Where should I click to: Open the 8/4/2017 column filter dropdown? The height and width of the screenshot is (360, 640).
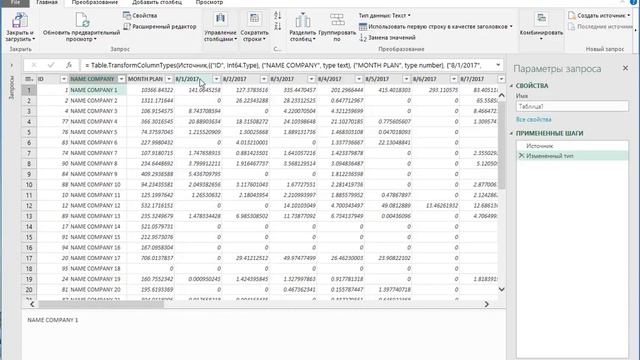(359, 79)
